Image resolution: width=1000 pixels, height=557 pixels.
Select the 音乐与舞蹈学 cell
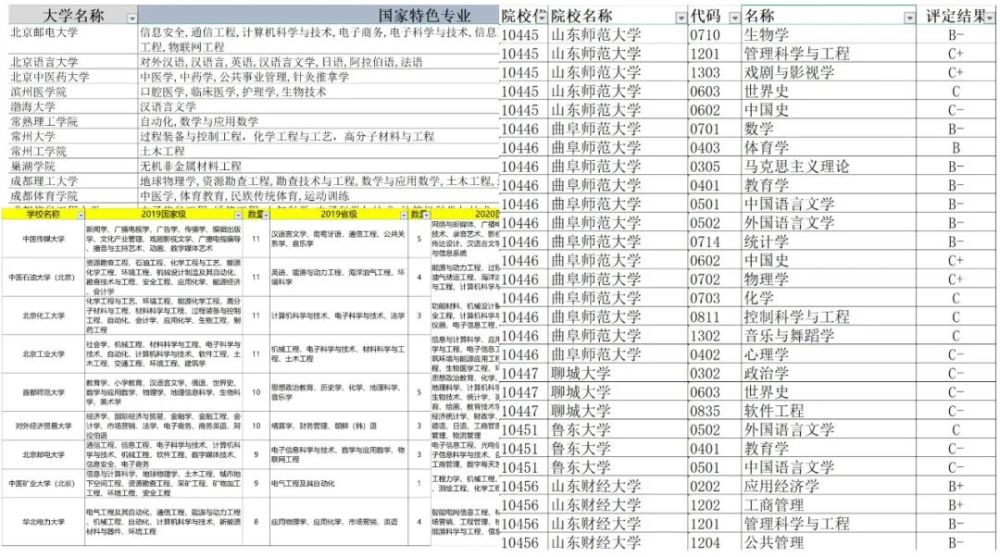(828, 336)
